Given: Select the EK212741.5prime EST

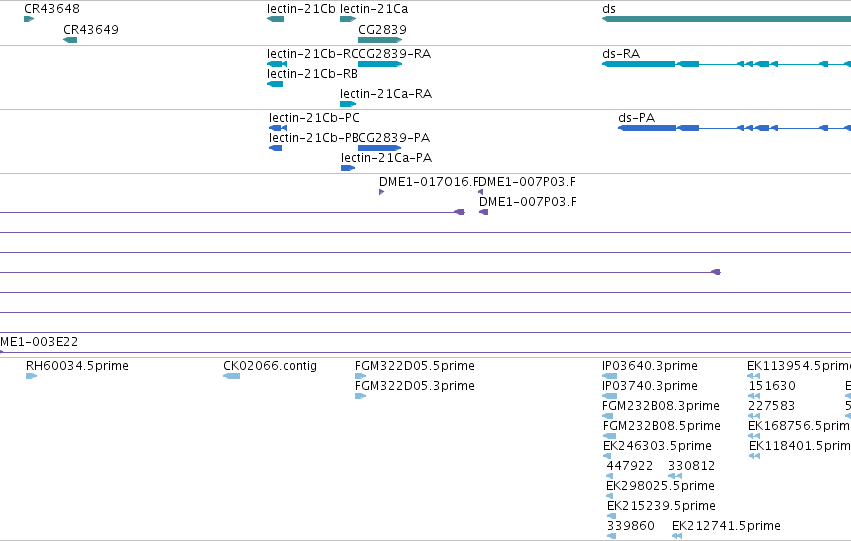Looking at the screenshot, I should pyautogui.click(x=677, y=537).
